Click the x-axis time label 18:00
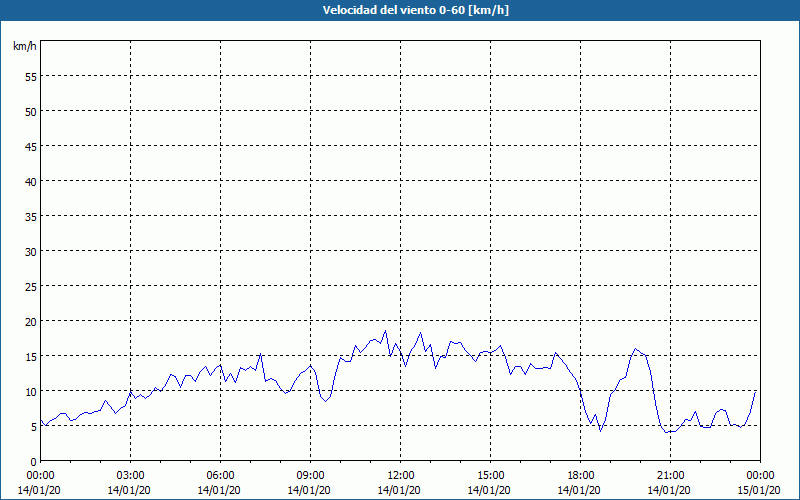The width and height of the screenshot is (800, 500). (581, 476)
